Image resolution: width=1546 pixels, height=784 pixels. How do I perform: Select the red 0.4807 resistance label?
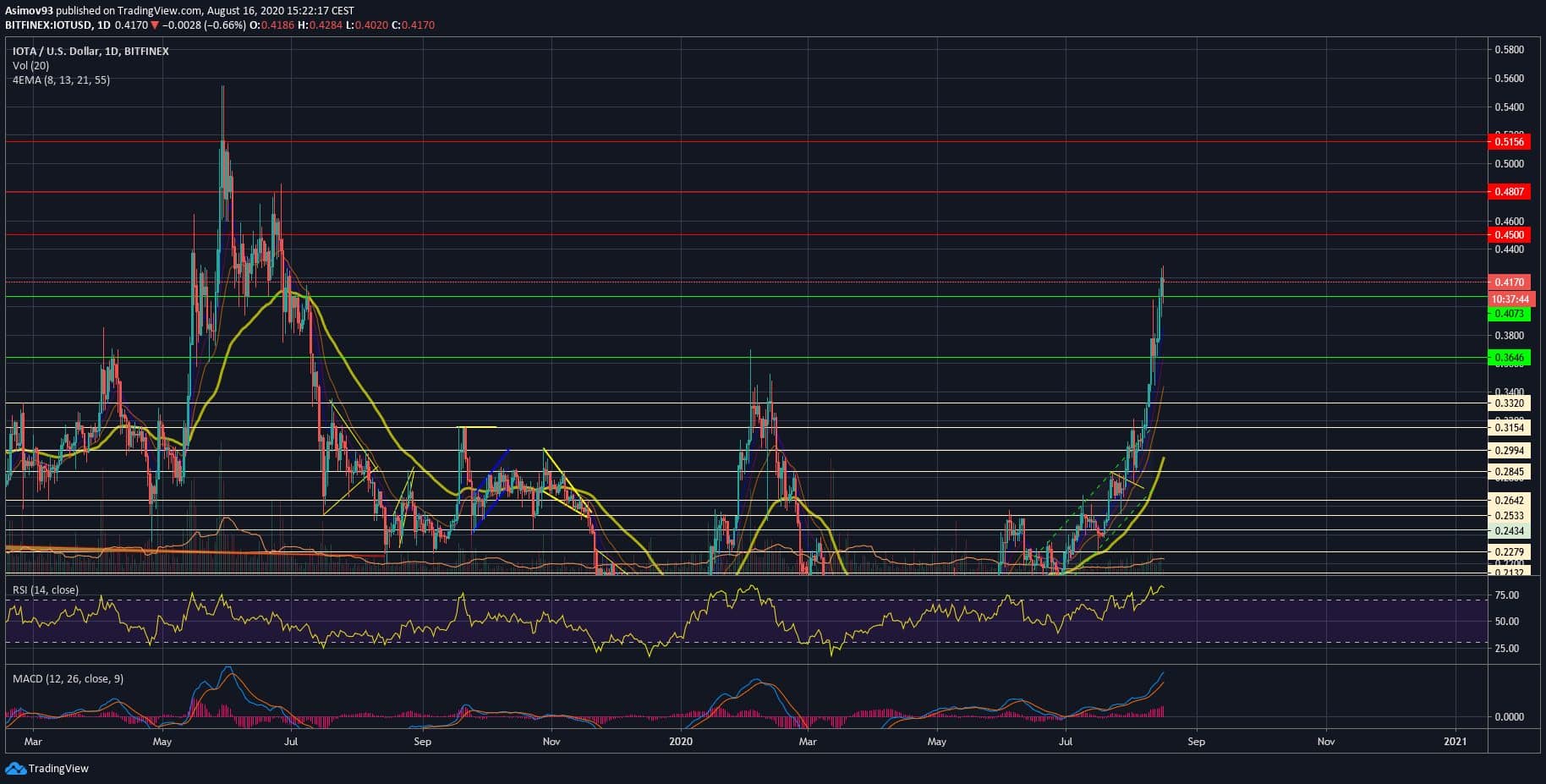(x=1509, y=192)
